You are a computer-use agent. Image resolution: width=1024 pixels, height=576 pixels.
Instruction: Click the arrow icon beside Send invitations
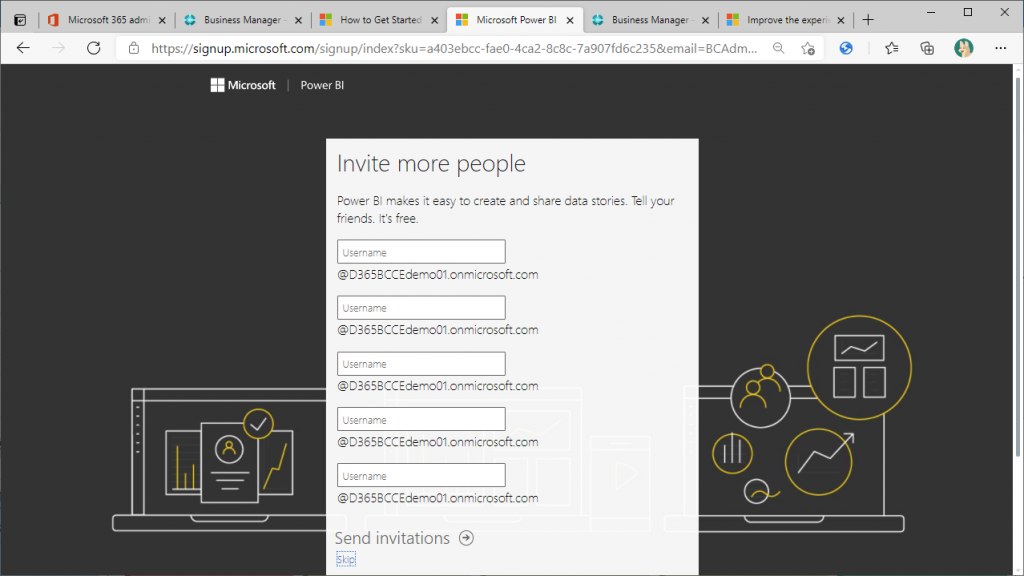(x=466, y=538)
